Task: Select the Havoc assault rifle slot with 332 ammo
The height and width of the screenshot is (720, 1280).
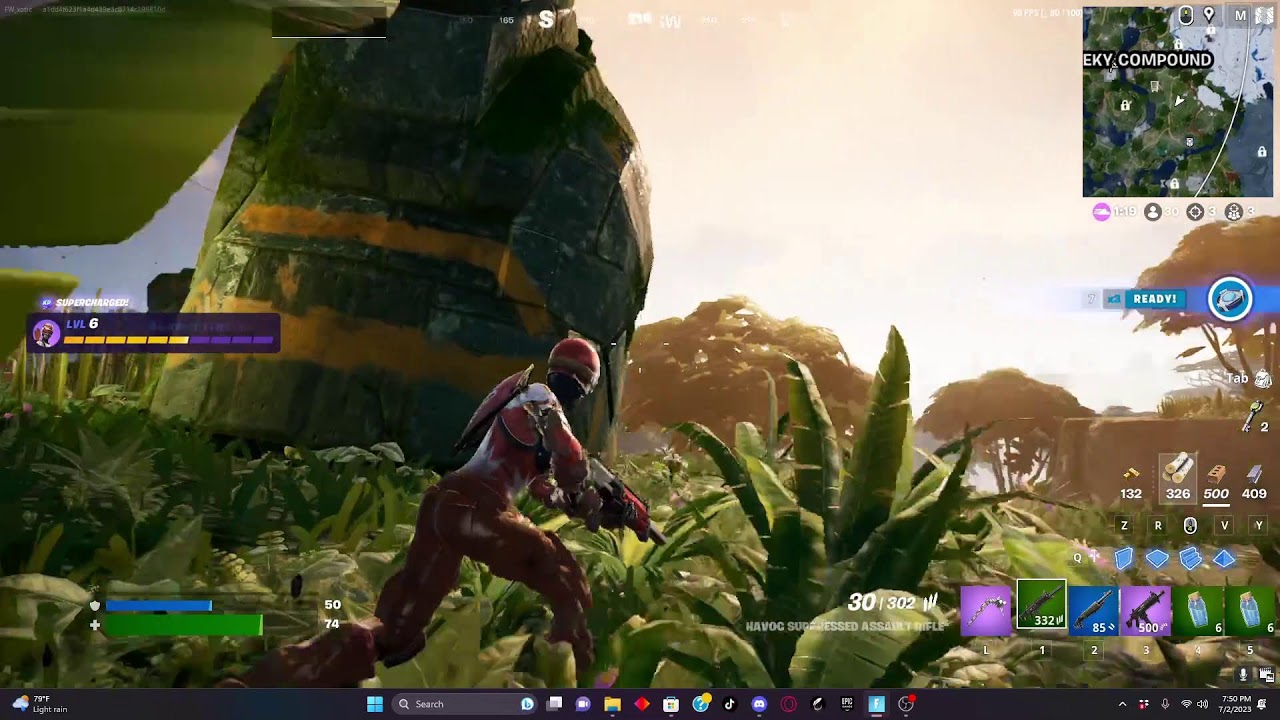Action: coord(1041,606)
